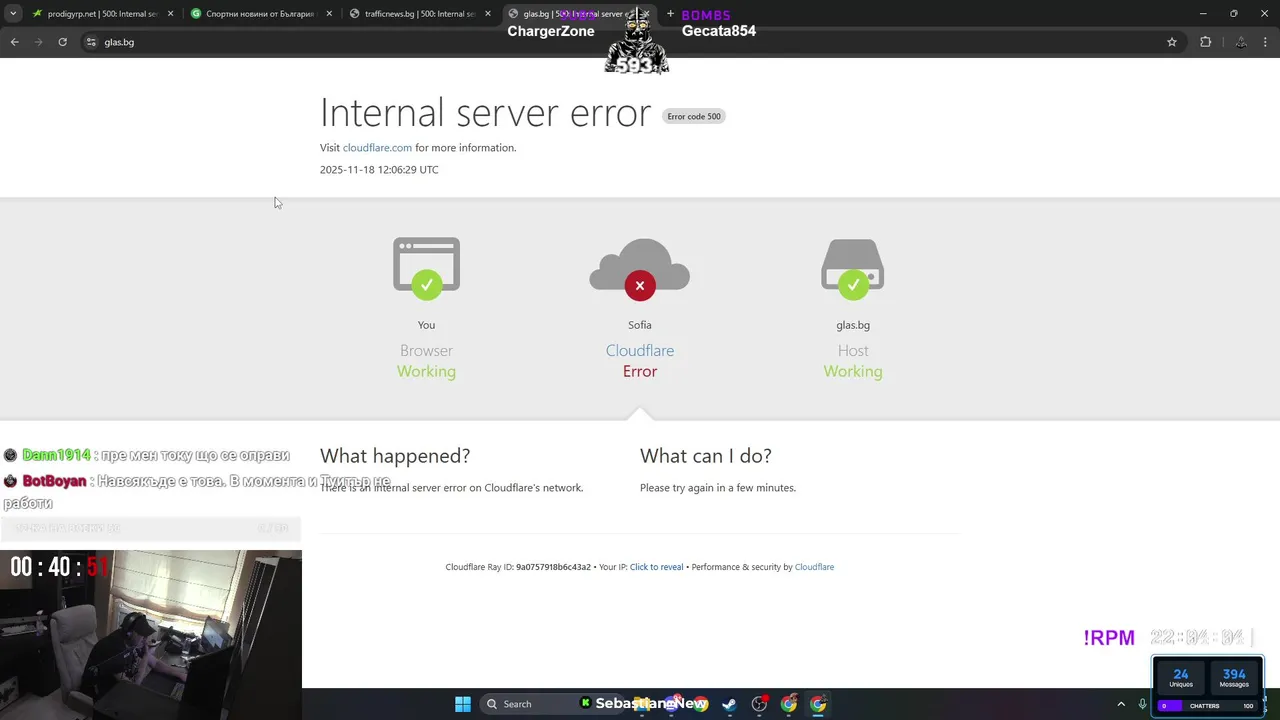
Task: Click the What can I do? heading
Action: (706, 456)
